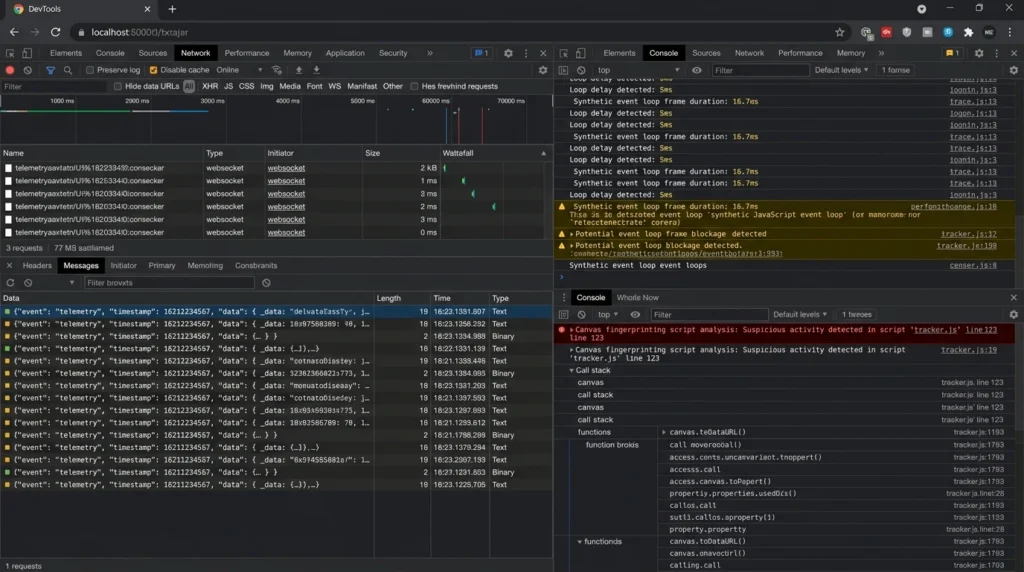Clear the lower drawer console
Image resolution: width=1024 pixels, height=572 pixels.
tap(581, 314)
